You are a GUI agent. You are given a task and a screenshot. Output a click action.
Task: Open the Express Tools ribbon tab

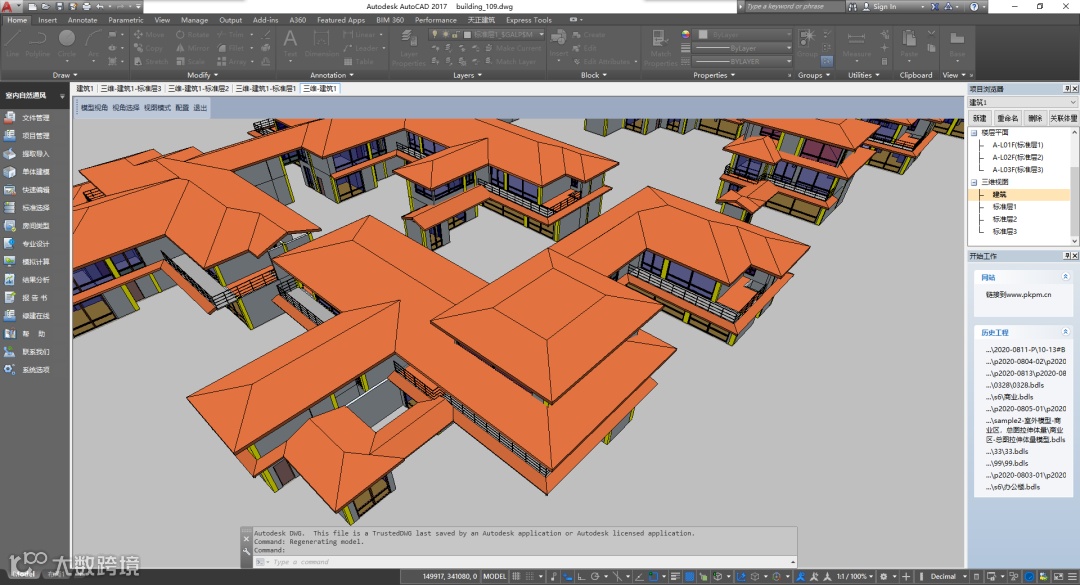pyautogui.click(x=529, y=20)
